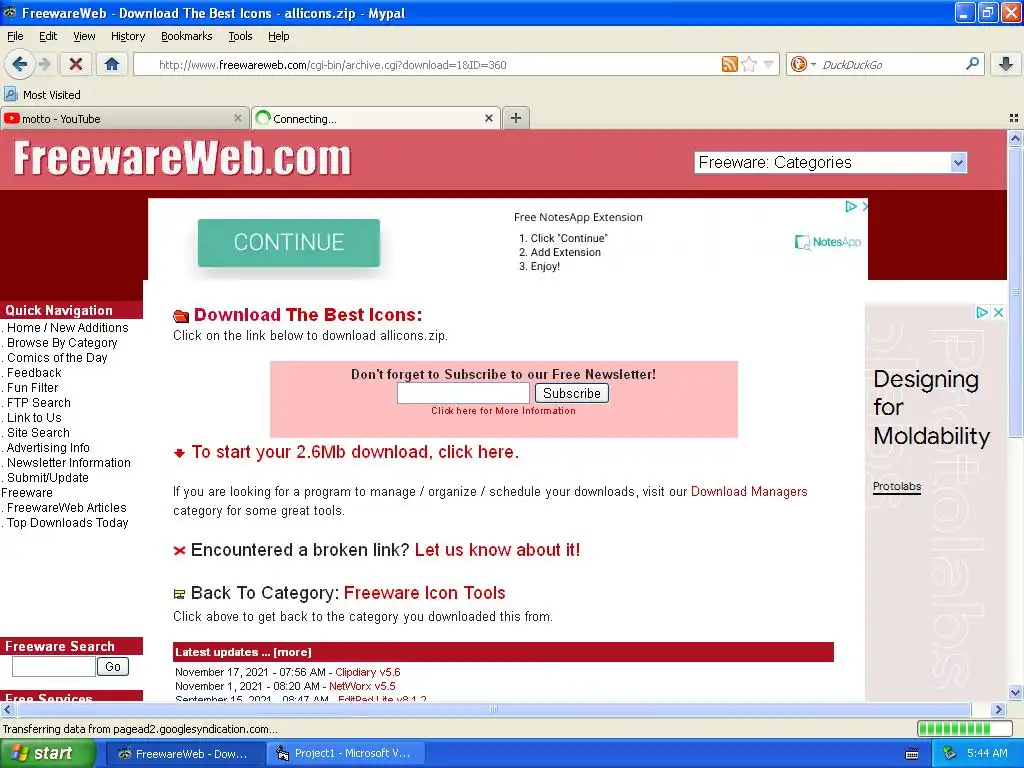Open the History menu
1024x768 pixels.
pos(128,36)
